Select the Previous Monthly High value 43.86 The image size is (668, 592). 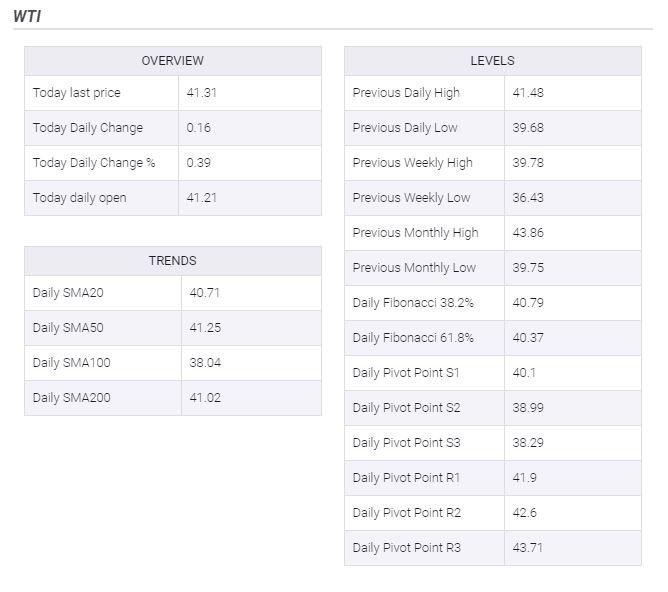tap(528, 233)
